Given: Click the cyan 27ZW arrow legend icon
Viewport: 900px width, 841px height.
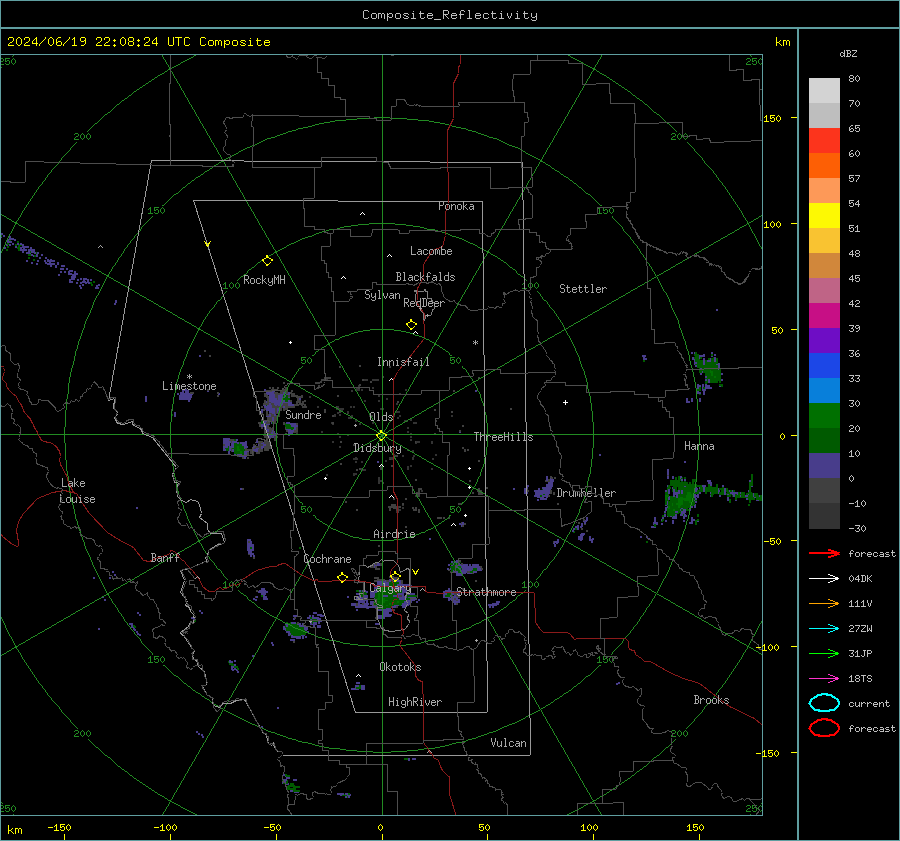Looking at the screenshot, I should pyautogui.click(x=825, y=629).
